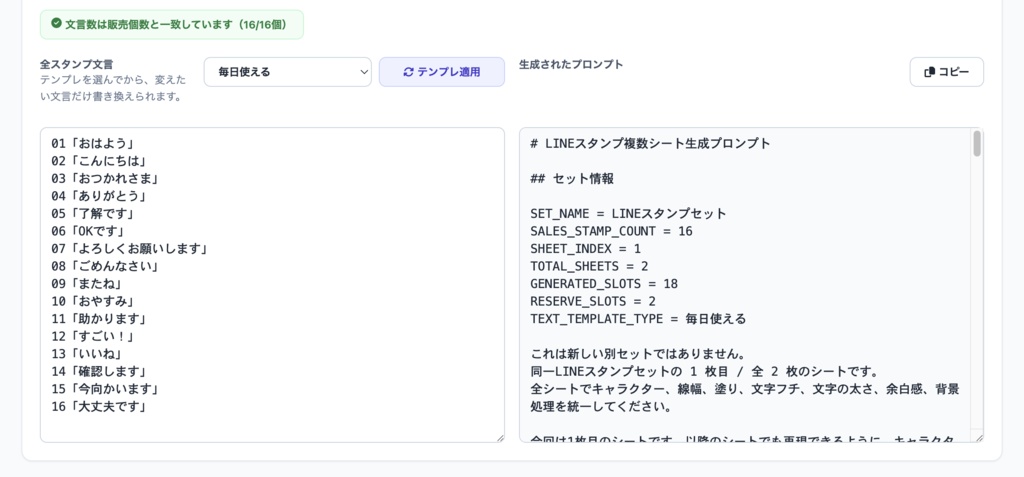Click the copy icon in コピー button
The height and width of the screenshot is (477, 1024).
pos(930,72)
